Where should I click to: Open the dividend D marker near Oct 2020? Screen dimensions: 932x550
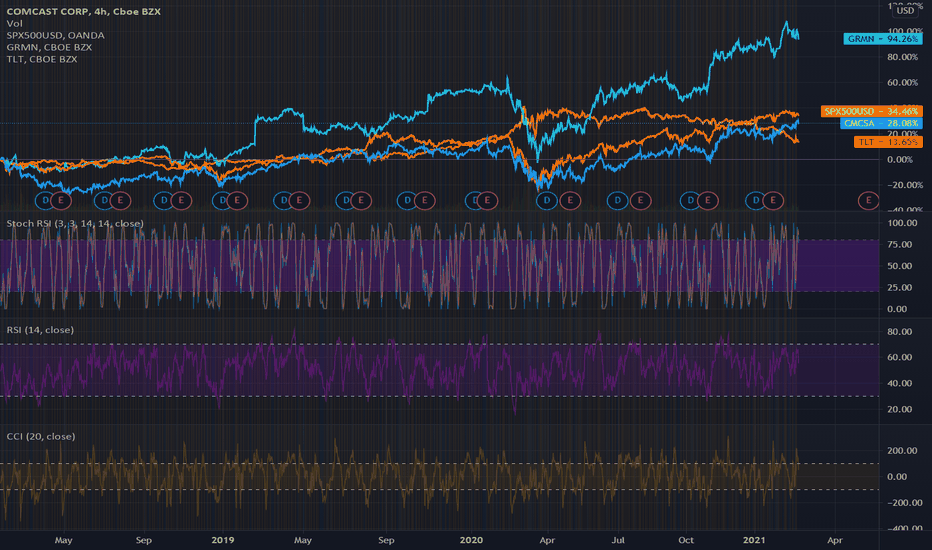coord(690,200)
